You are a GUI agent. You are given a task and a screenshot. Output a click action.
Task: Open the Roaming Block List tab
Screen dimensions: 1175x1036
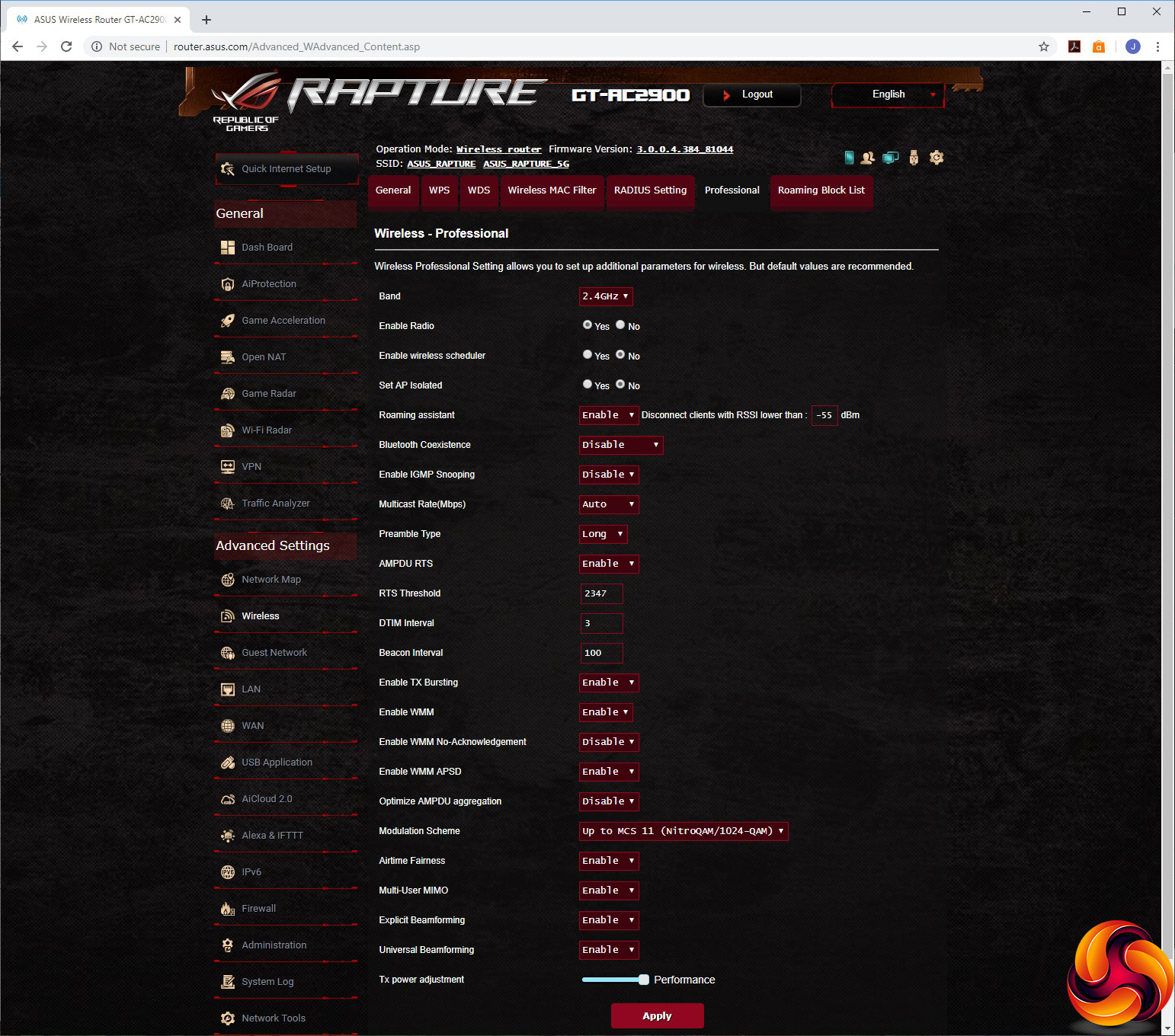821,191
